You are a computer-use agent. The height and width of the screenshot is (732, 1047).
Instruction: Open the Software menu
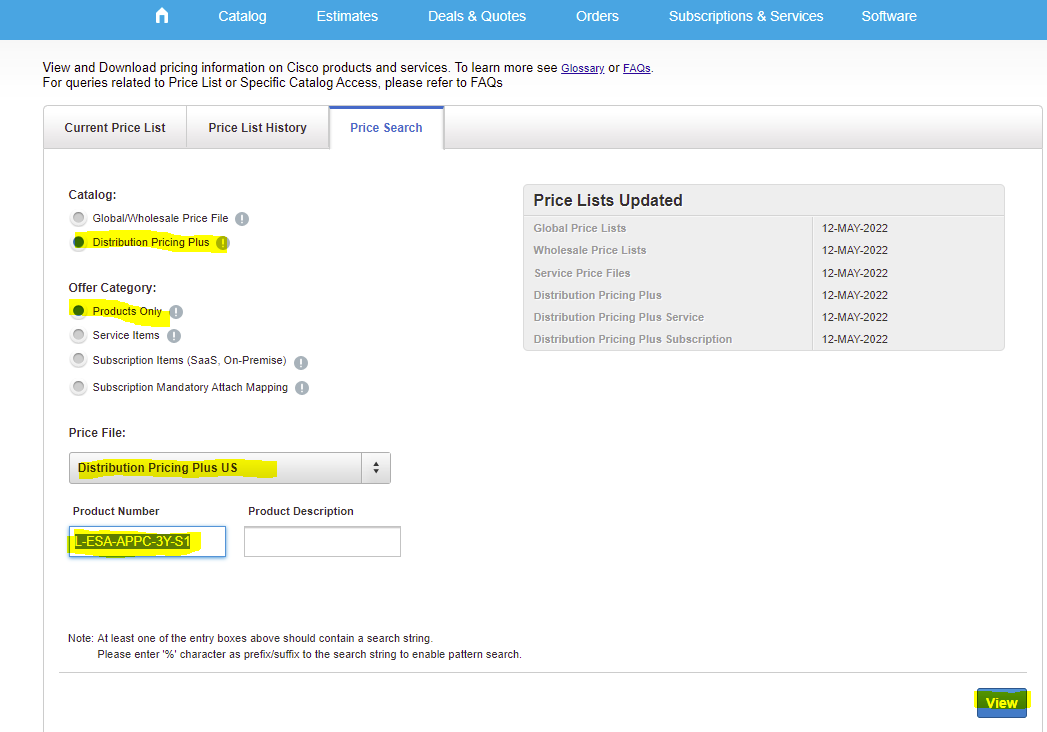click(889, 16)
